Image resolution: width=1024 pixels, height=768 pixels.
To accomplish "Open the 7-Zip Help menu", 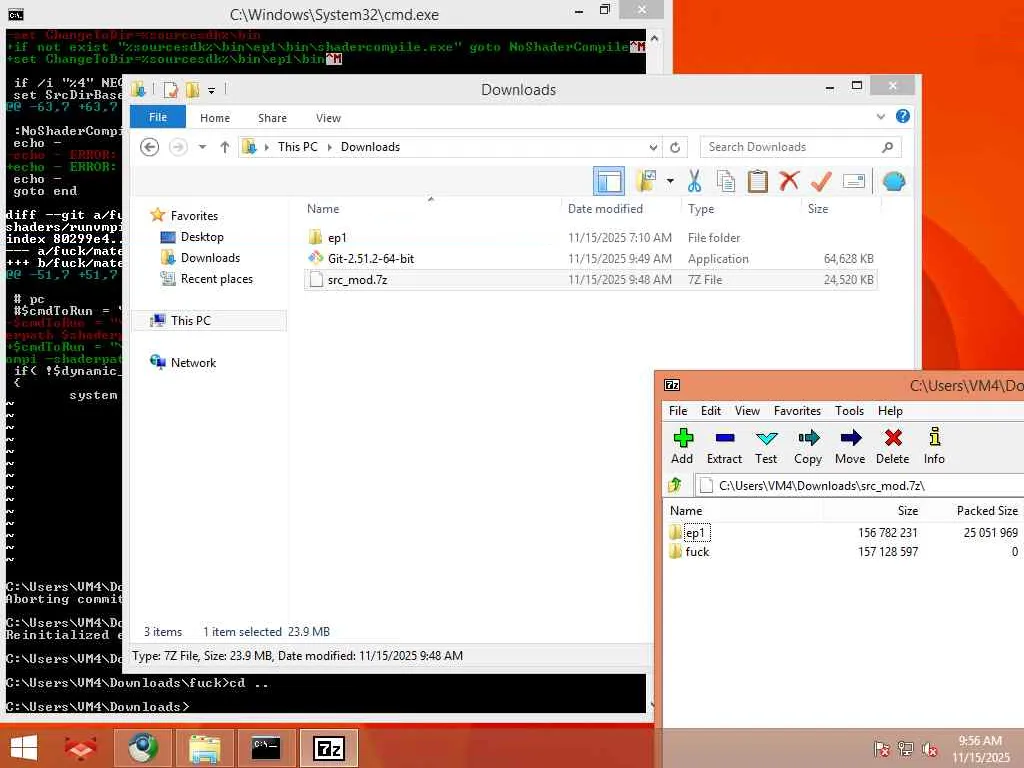I will click(890, 411).
